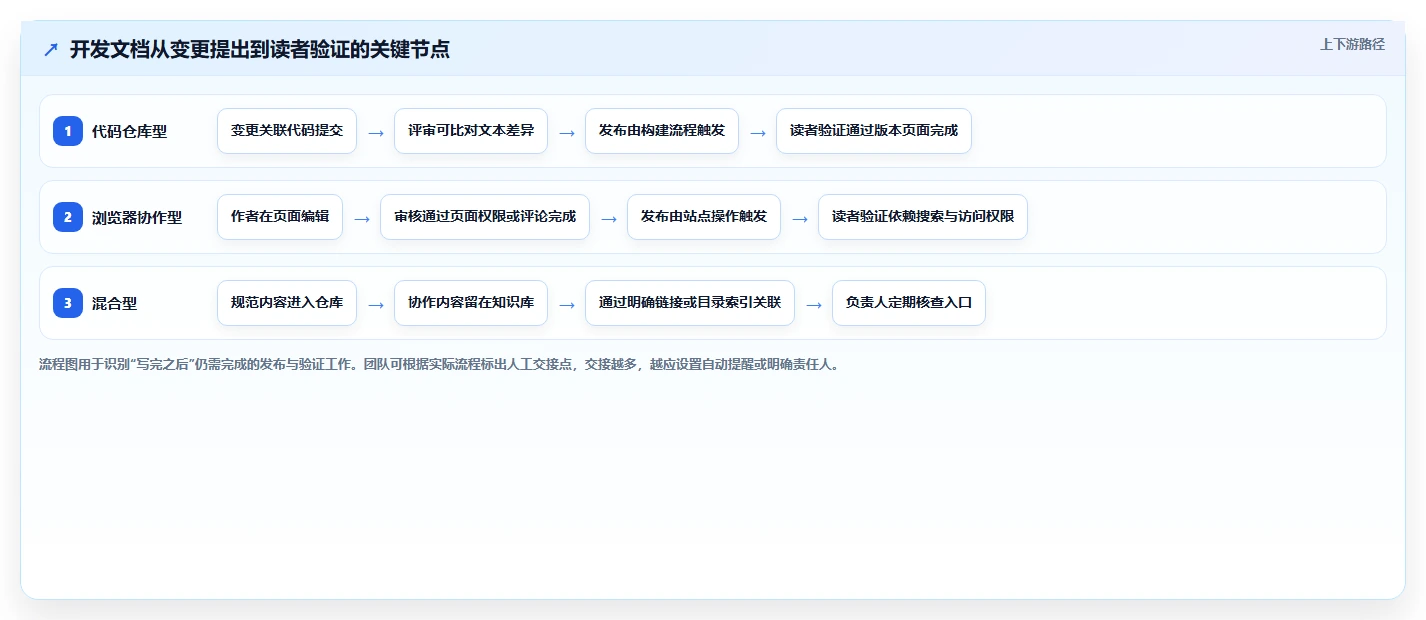Viewport: 1426px width, 620px height.
Task: Select the 协作内容留在知识库 step
Action: (471, 303)
